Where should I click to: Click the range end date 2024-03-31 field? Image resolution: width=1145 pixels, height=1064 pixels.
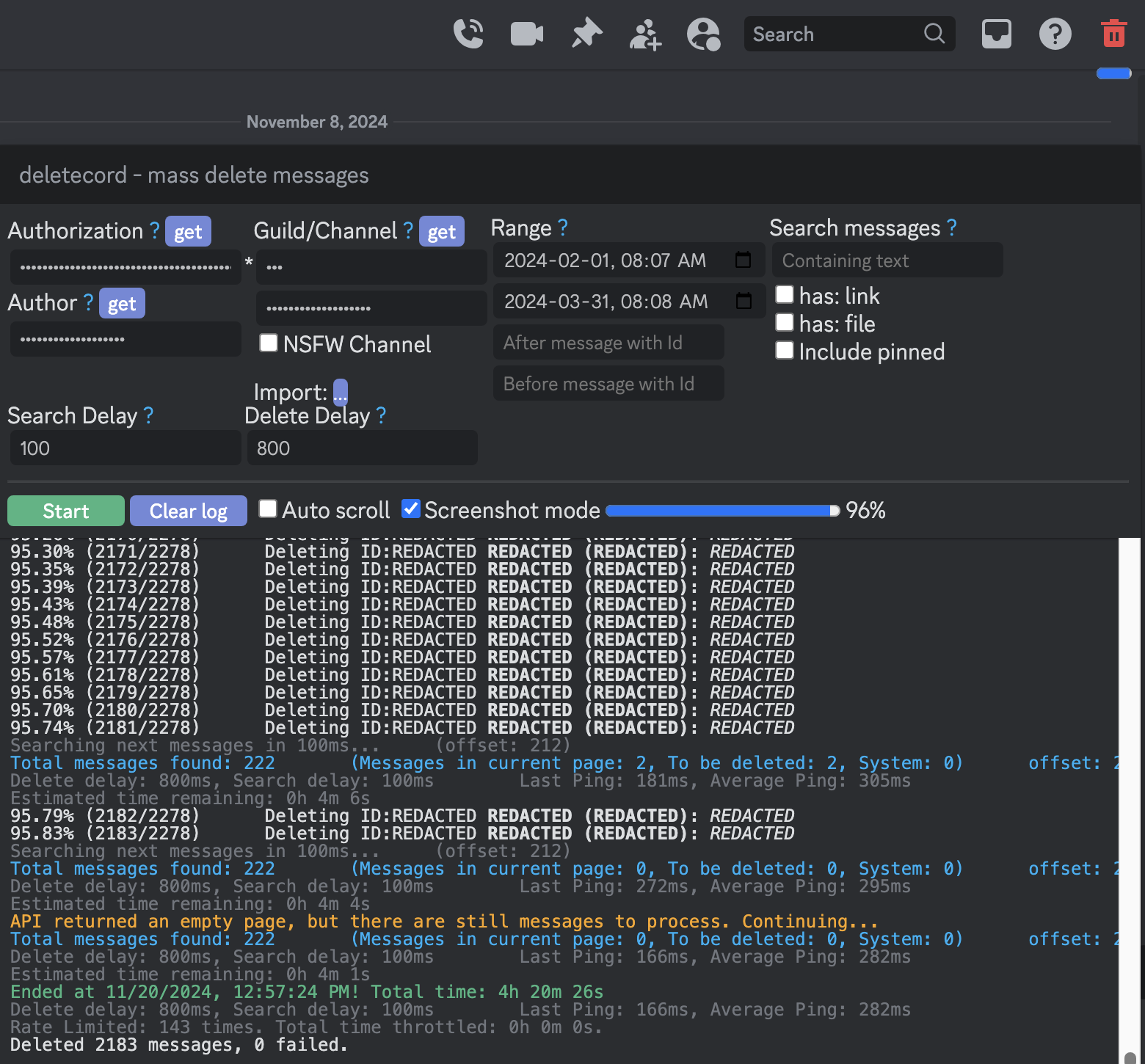(x=628, y=301)
